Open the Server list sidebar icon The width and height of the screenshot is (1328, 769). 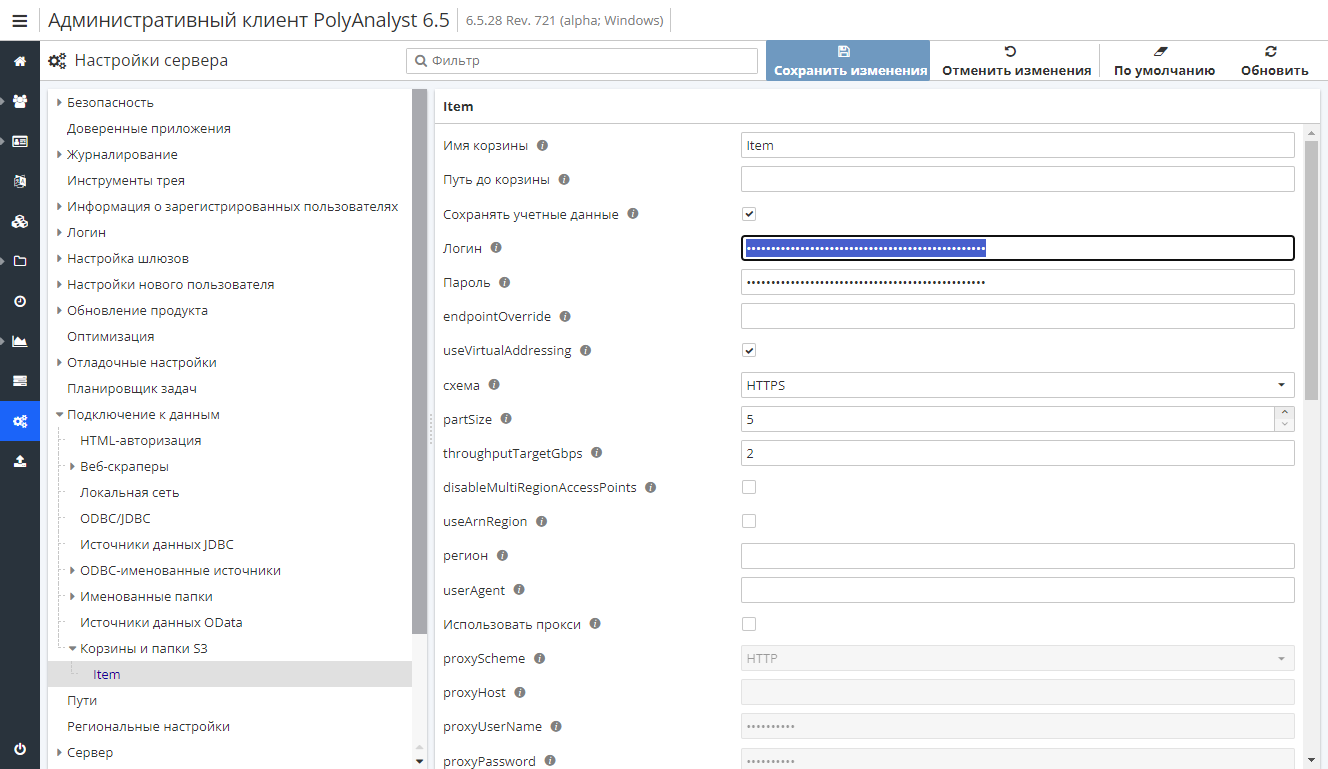20,381
